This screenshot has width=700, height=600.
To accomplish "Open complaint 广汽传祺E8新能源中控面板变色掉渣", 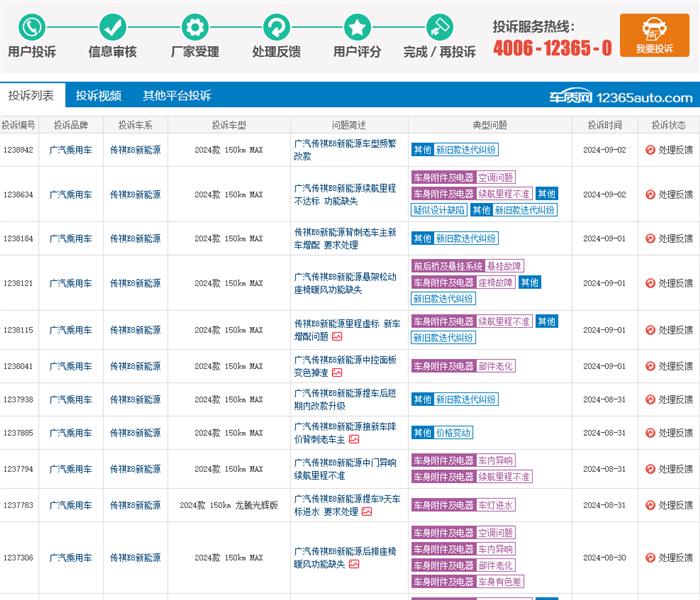I will (x=345, y=366).
